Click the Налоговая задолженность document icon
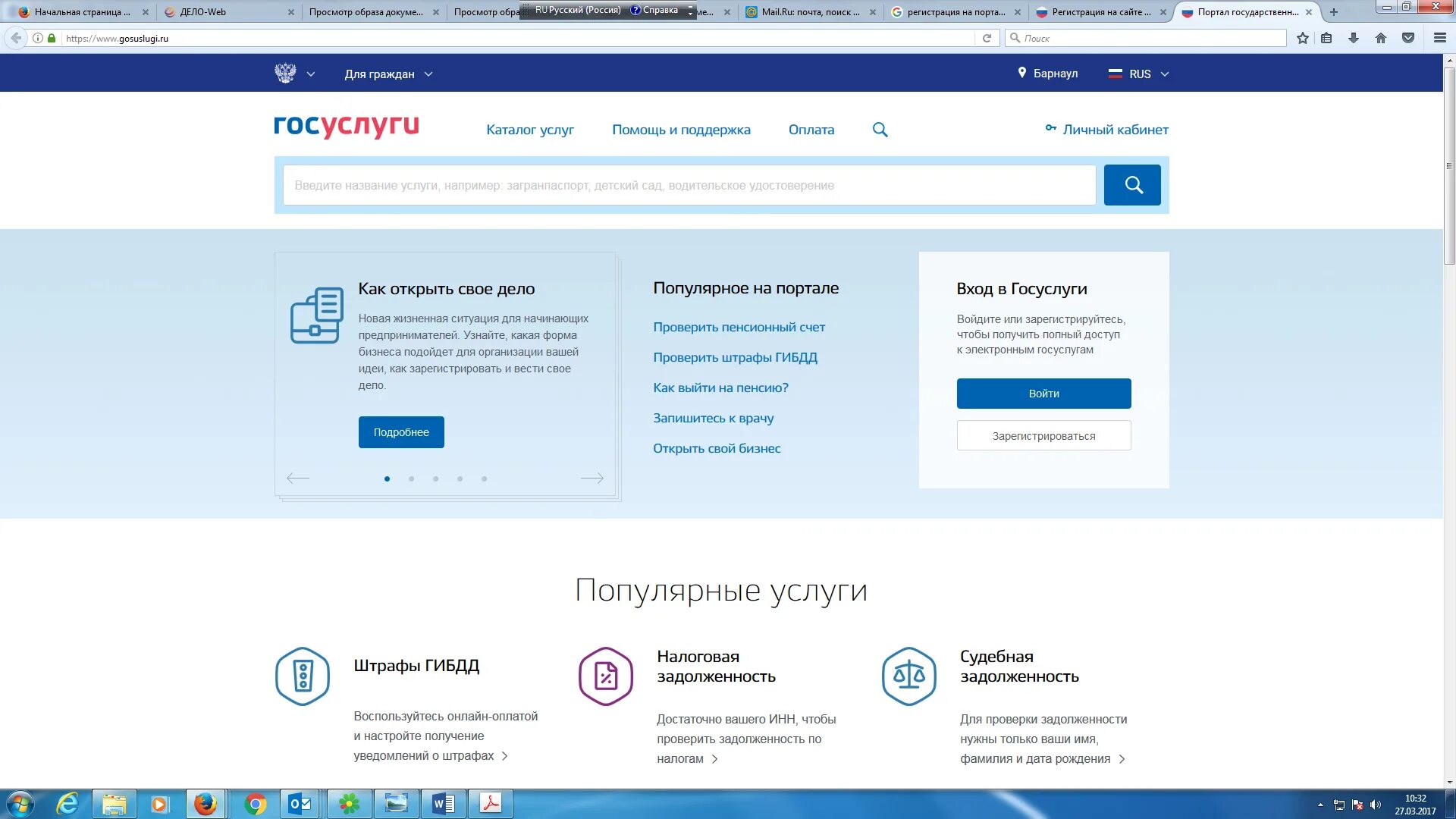Viewport: 1456px width, 819px height. (605, 676)
